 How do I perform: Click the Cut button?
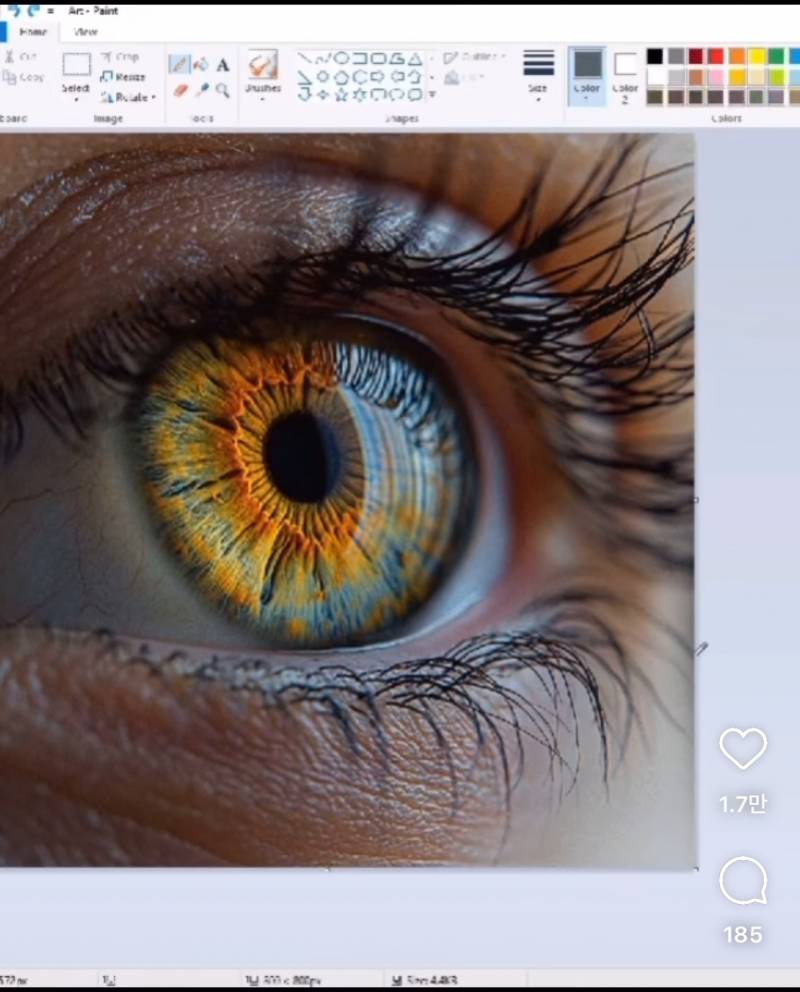coord(20,57)
